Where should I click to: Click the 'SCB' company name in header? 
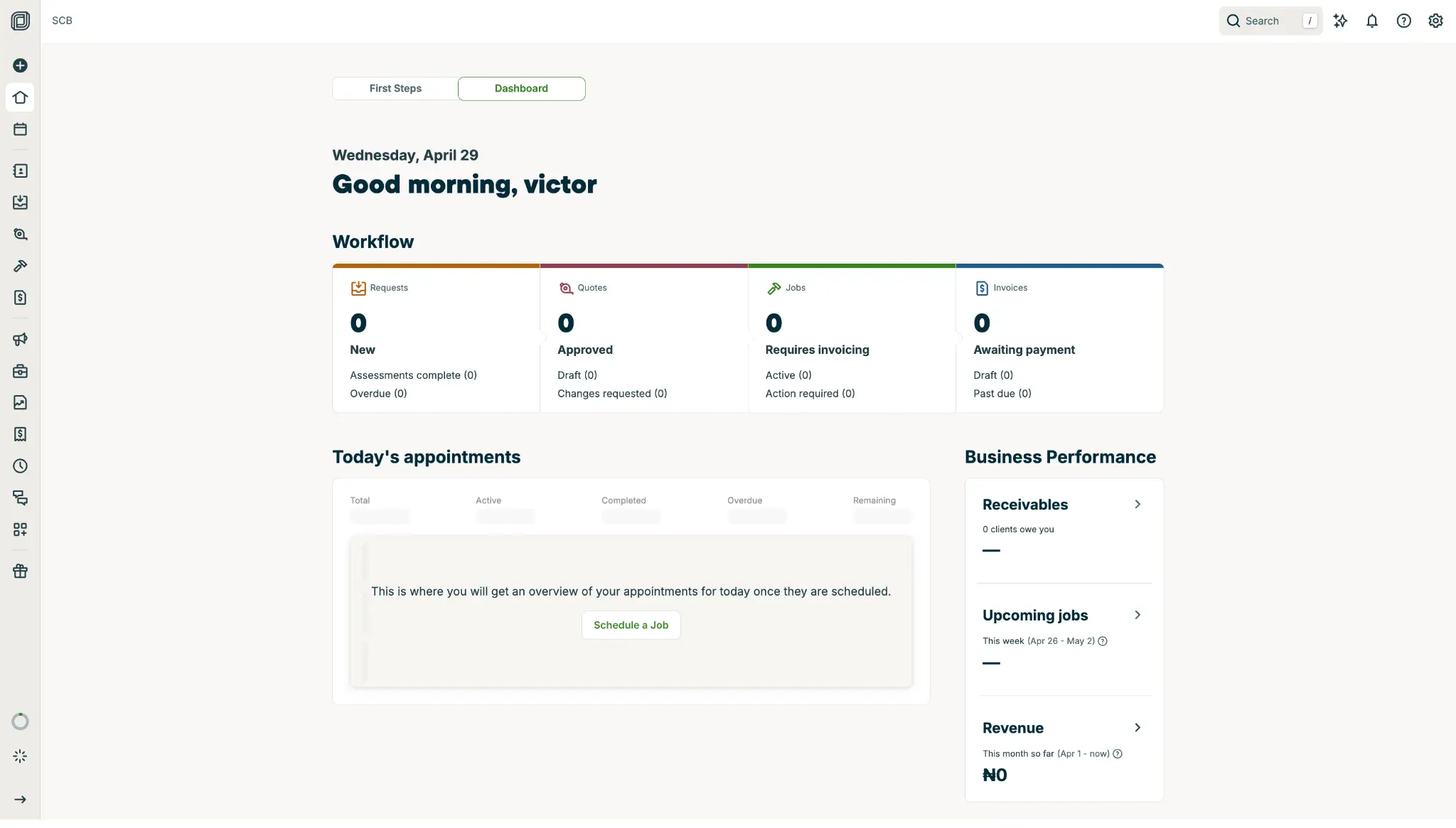(x=62, y=21)
